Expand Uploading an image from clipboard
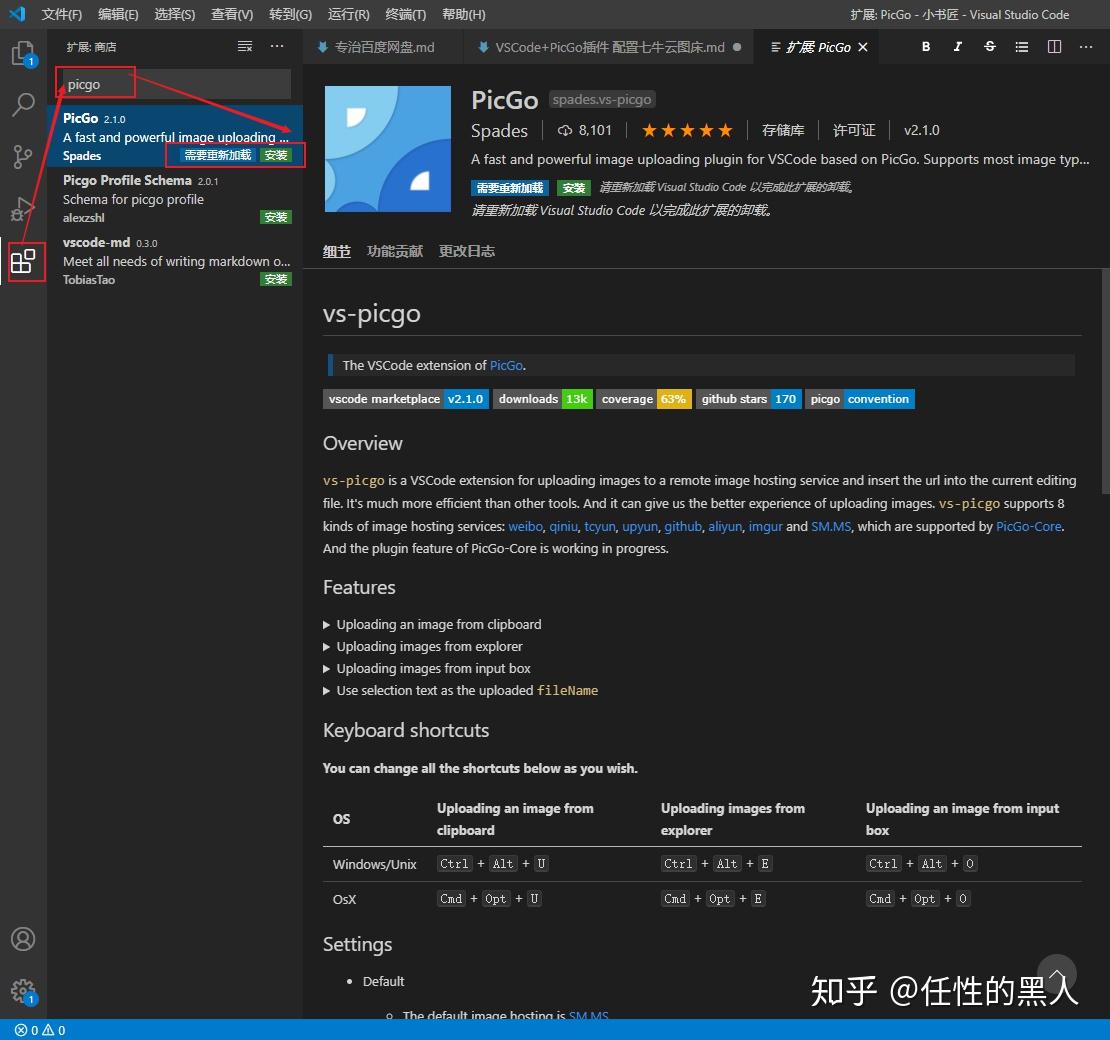This screenshot has width=1110, height=1040. (x=432, y=624)
